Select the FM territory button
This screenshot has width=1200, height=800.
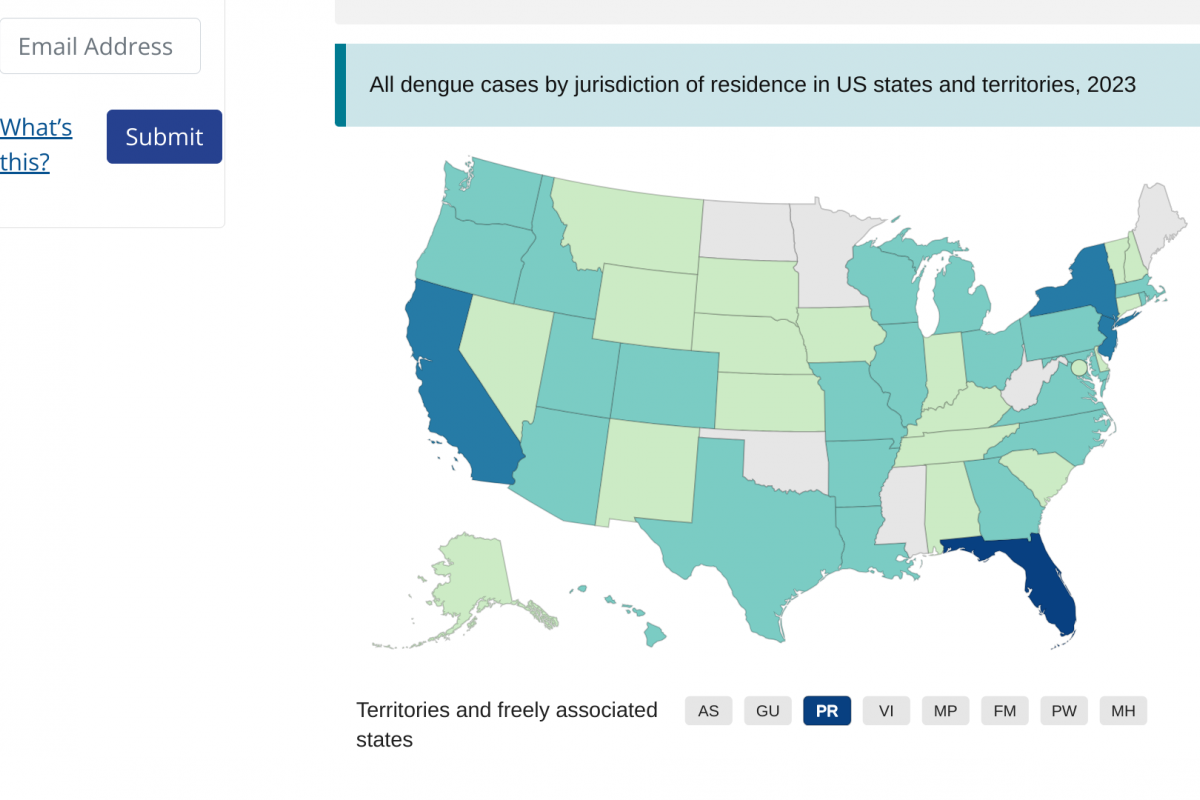click(1005, 711)
